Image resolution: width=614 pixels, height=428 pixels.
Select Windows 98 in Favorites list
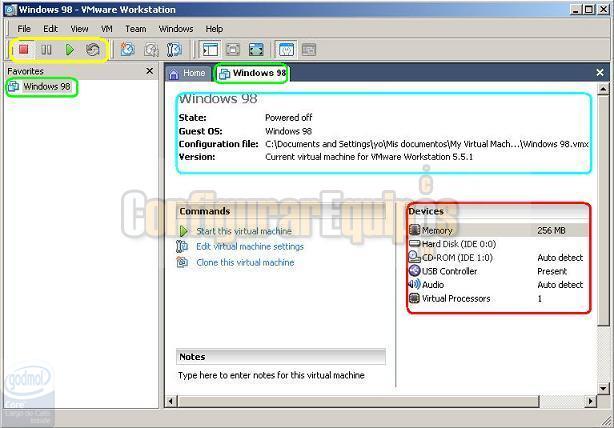pos(40,87)
